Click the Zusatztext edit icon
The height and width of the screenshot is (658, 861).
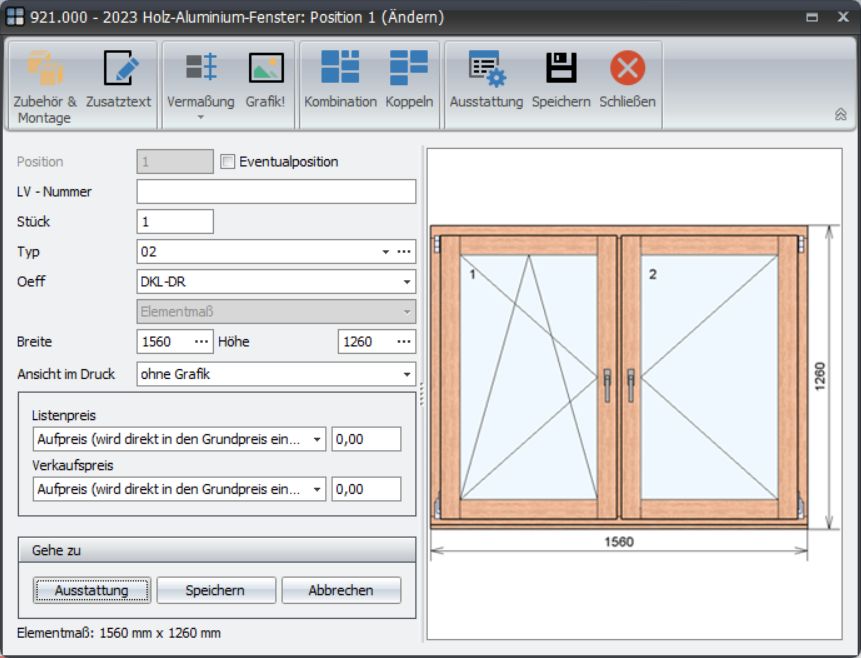pos(118,70)
